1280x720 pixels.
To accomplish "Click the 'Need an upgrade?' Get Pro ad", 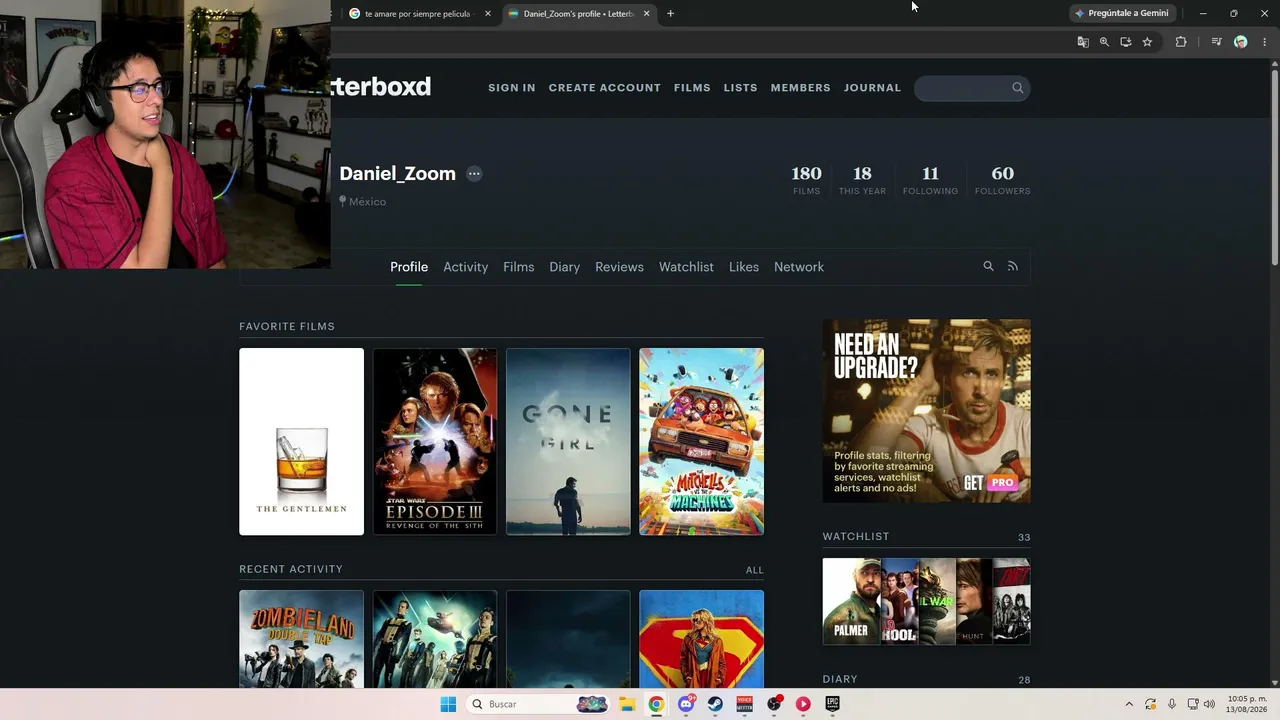I will pyautogui.click(x=927, y=411).
